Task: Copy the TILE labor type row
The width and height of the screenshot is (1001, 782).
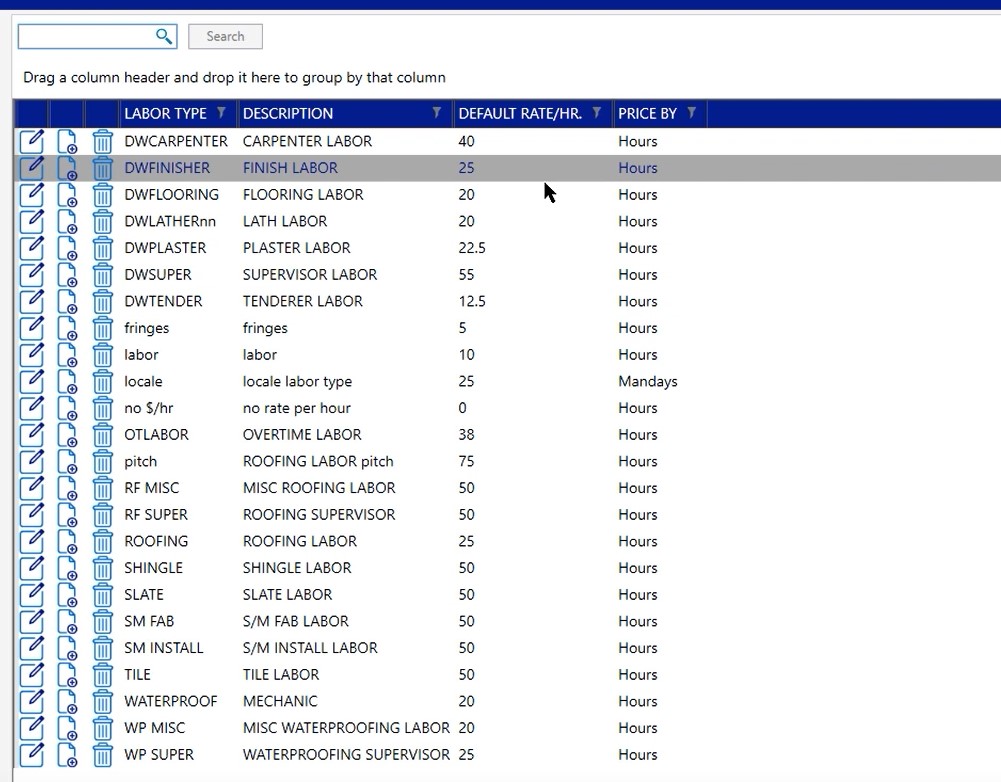Action: click(67, 675)
